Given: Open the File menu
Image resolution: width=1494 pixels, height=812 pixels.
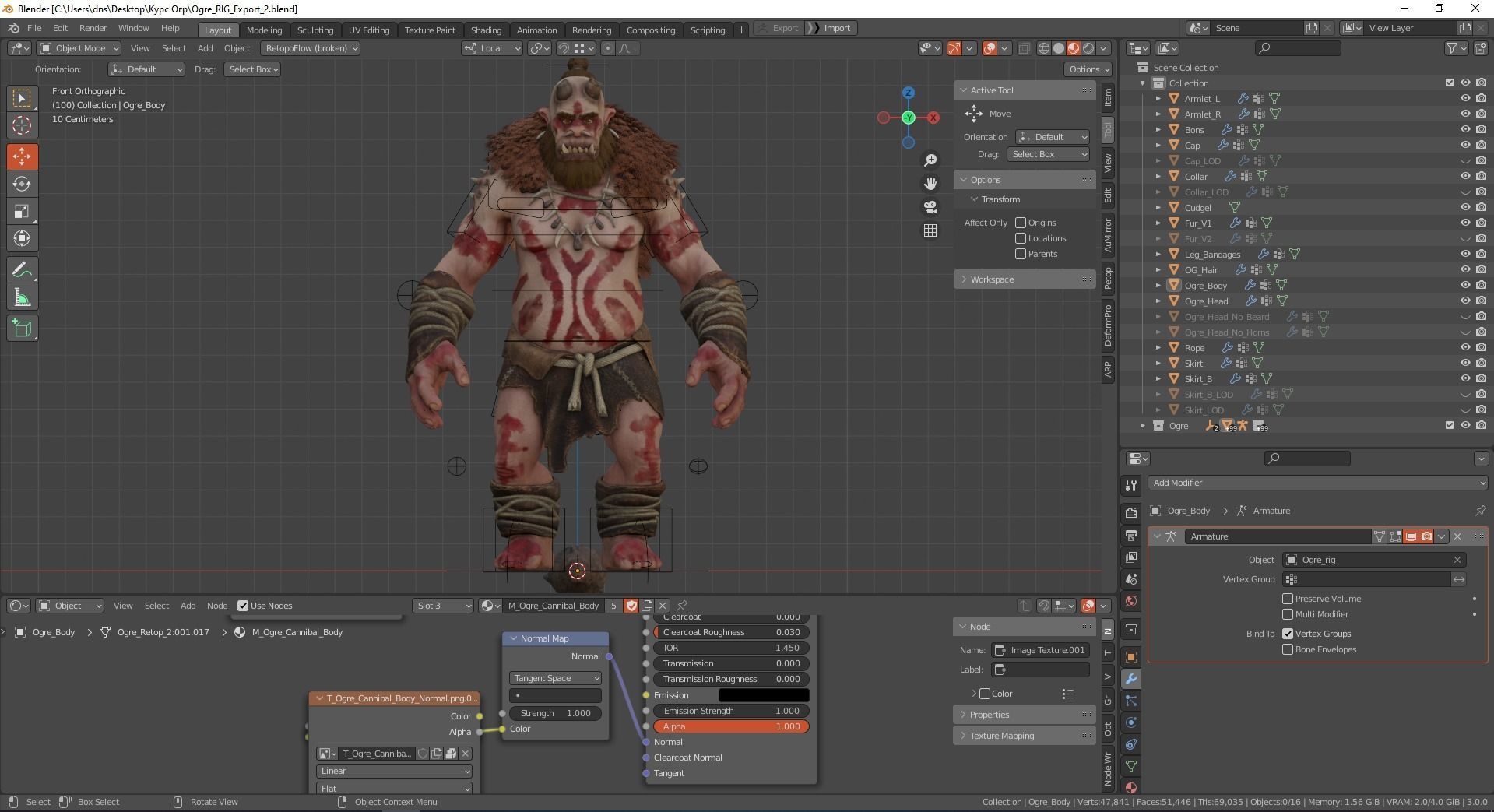Looking at the screenshot, I should pos(34,28).
